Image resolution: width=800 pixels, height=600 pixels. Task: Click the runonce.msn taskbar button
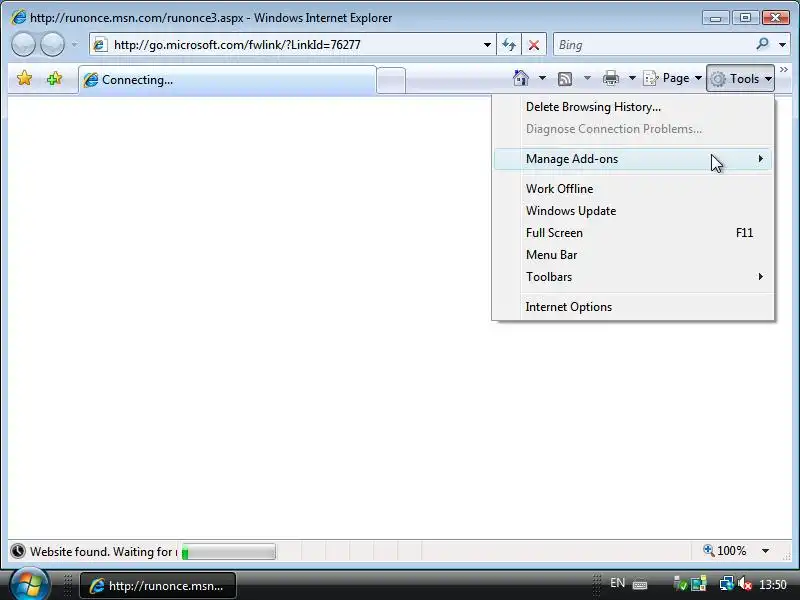pyautogui.click(x=158, y=586)
